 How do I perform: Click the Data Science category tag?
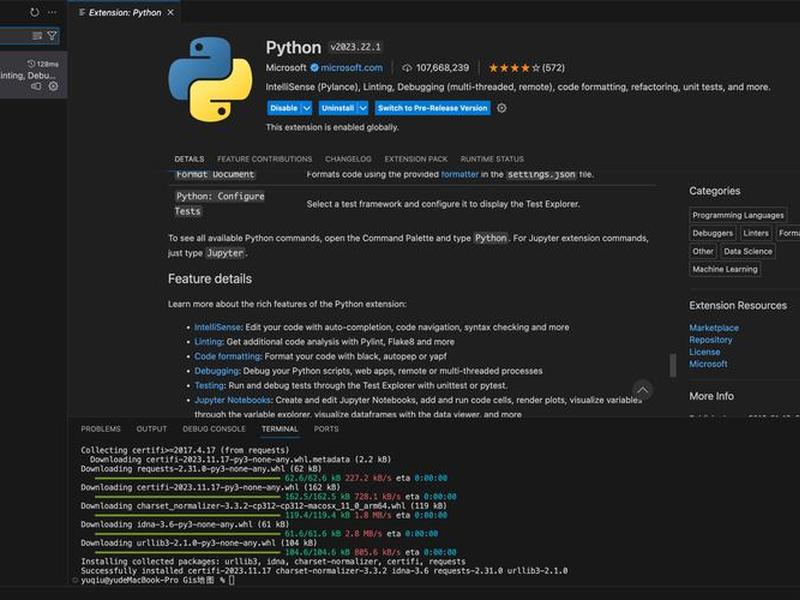click(x=747, y=252)
